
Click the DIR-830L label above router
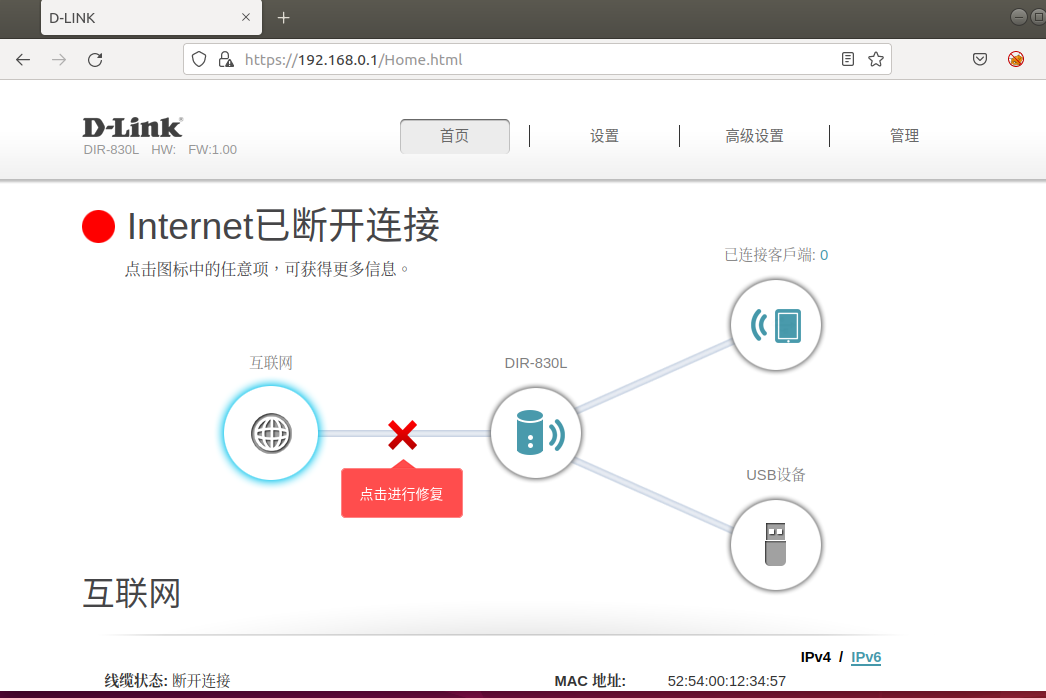pos(536,363)
